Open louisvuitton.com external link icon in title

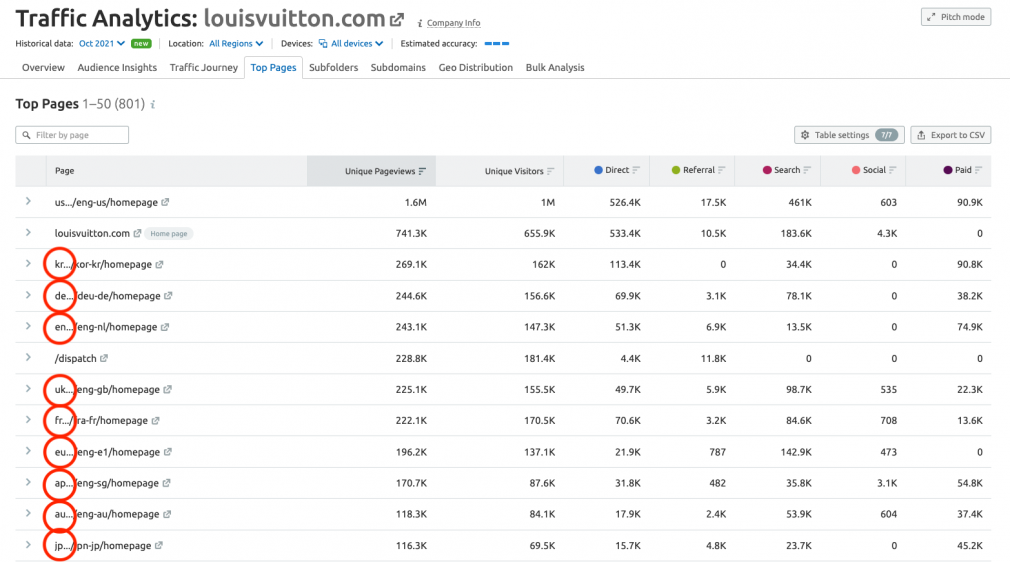[397, 20]
